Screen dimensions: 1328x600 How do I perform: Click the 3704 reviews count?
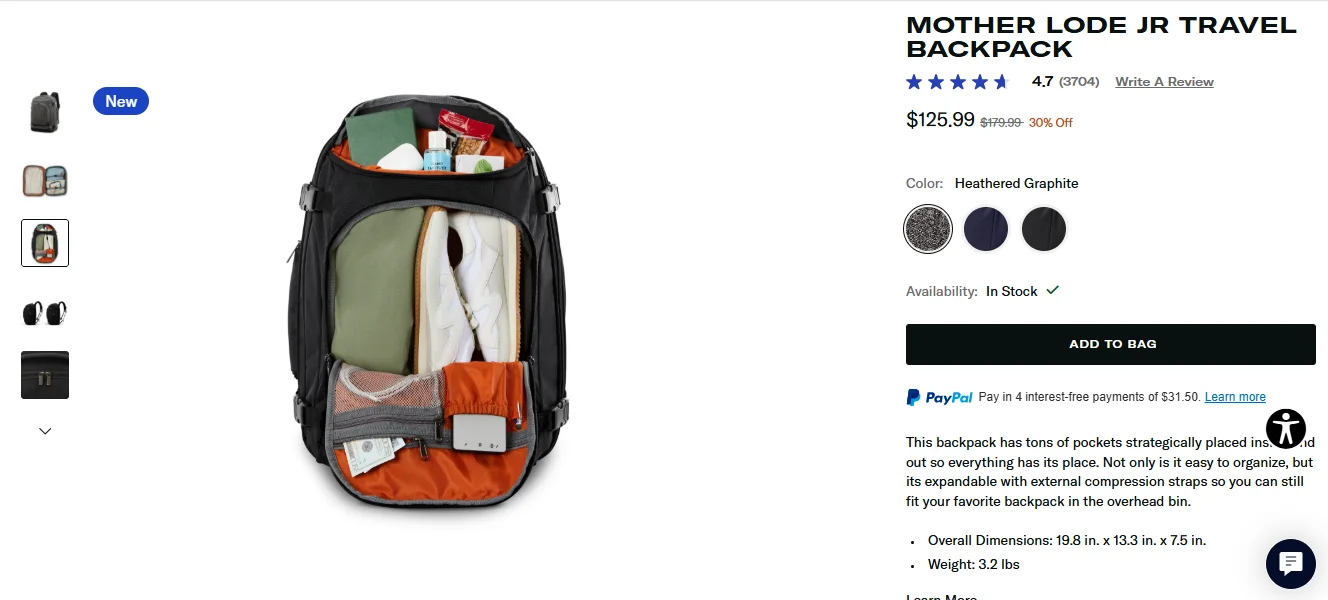(1079, 82)
